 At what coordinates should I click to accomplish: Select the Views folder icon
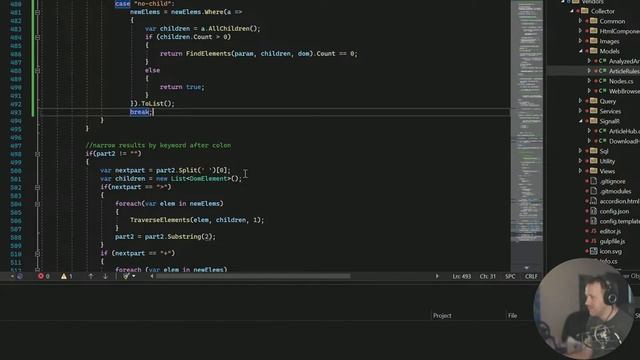coord(593,171)
